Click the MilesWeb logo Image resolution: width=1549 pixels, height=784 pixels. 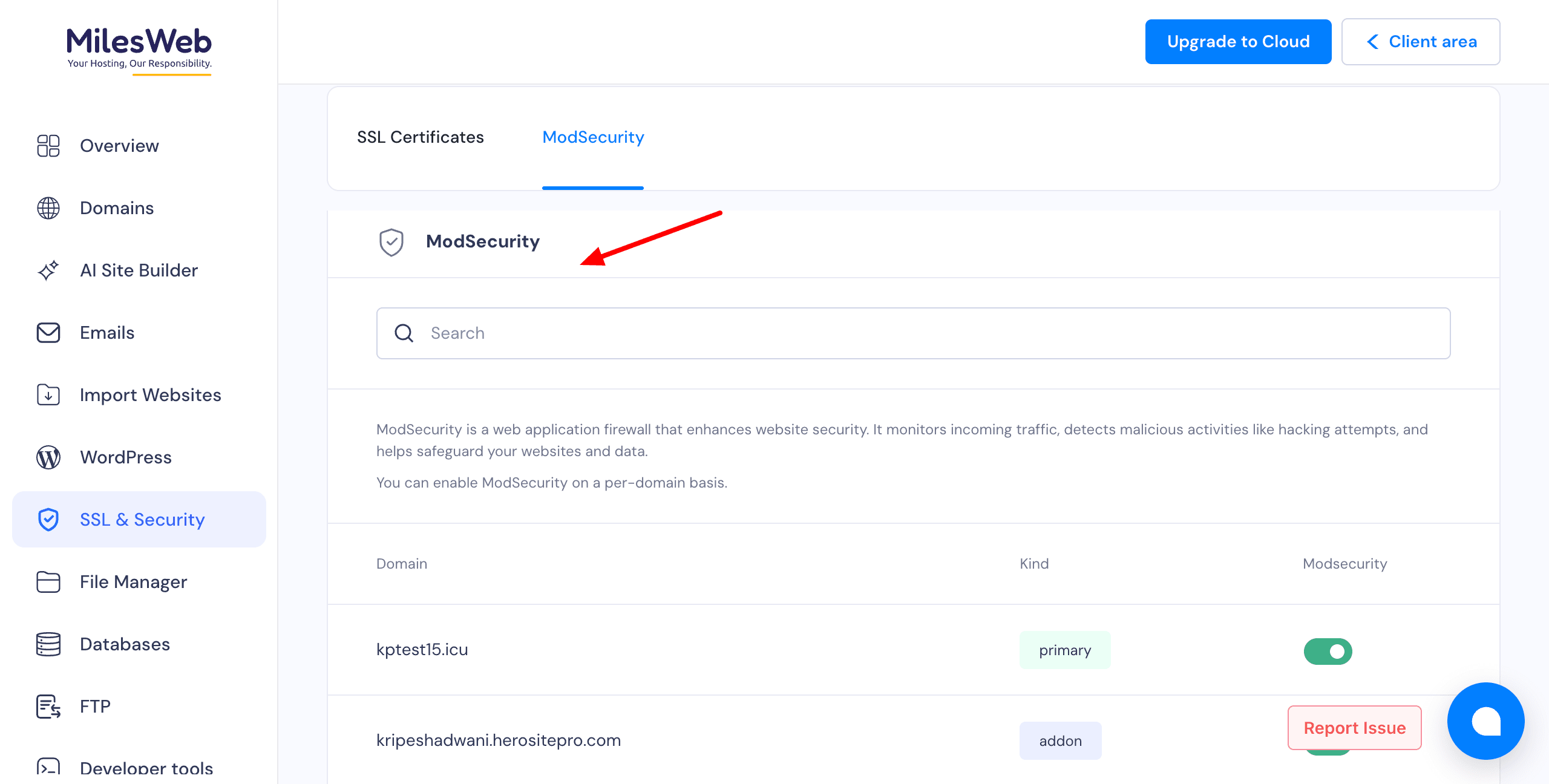[x=139, y=48]
